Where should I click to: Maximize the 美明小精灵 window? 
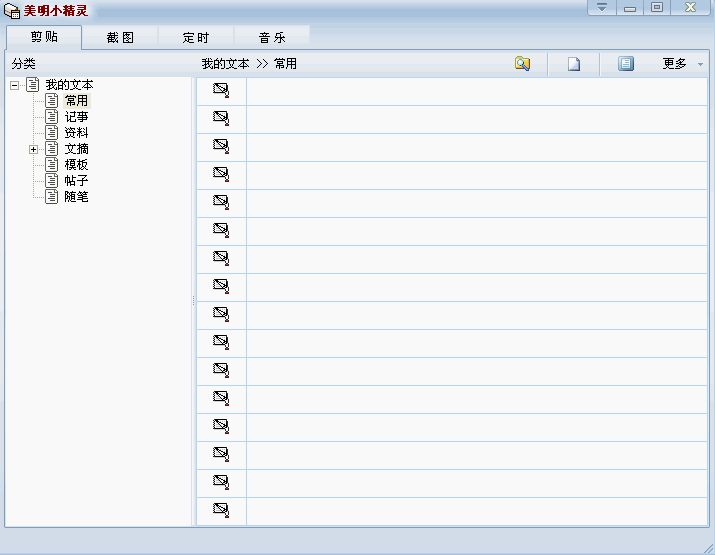click(x=657, y=7)
